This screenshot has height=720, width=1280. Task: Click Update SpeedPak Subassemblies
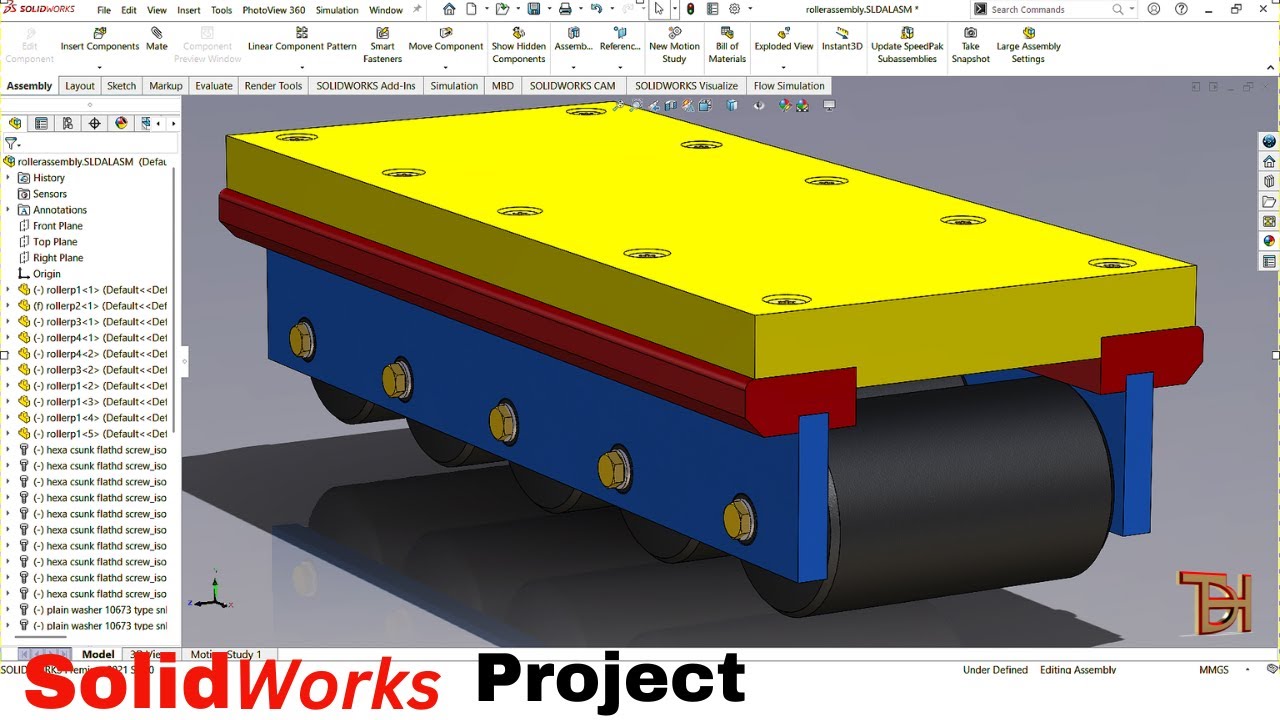(x=907, y=46)
